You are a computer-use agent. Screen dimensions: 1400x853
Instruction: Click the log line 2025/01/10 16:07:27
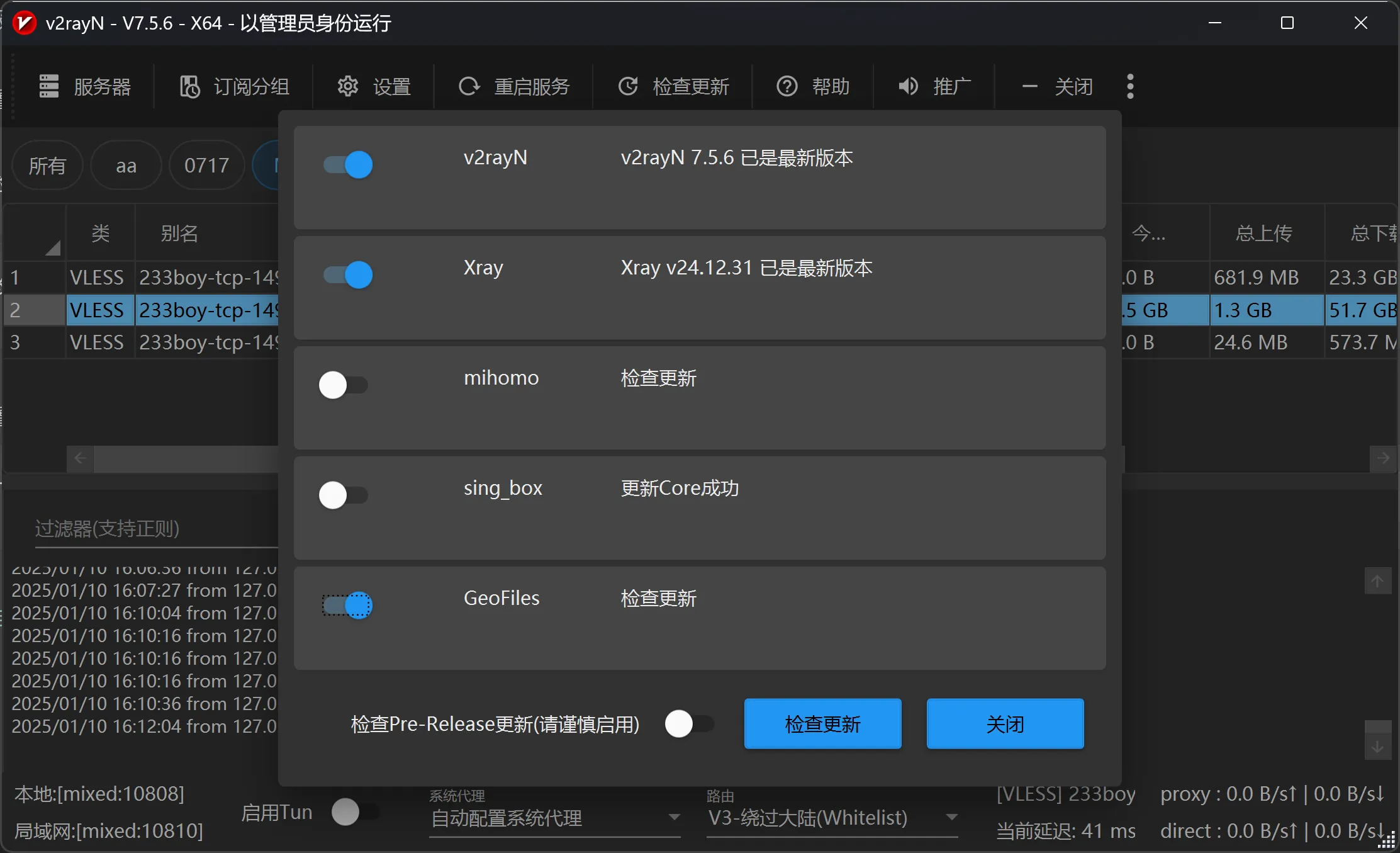(x=144, y=590)
